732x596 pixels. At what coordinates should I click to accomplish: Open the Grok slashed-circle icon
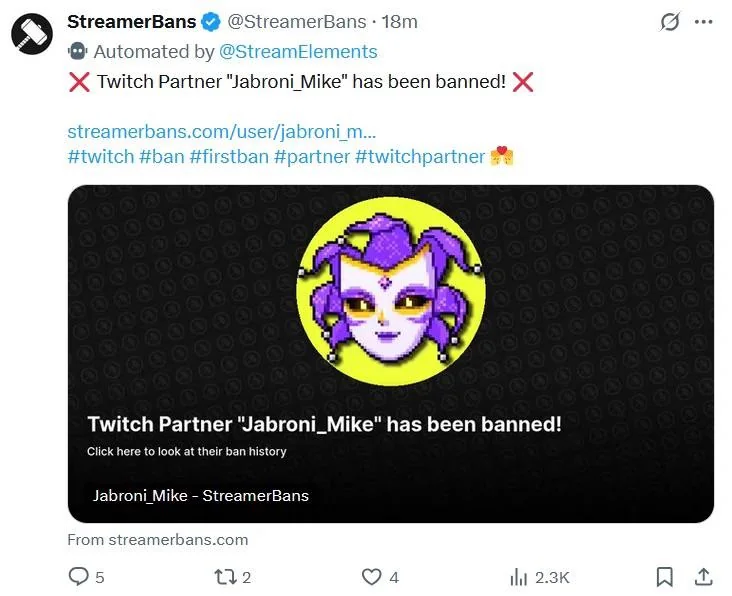point(670,22)
